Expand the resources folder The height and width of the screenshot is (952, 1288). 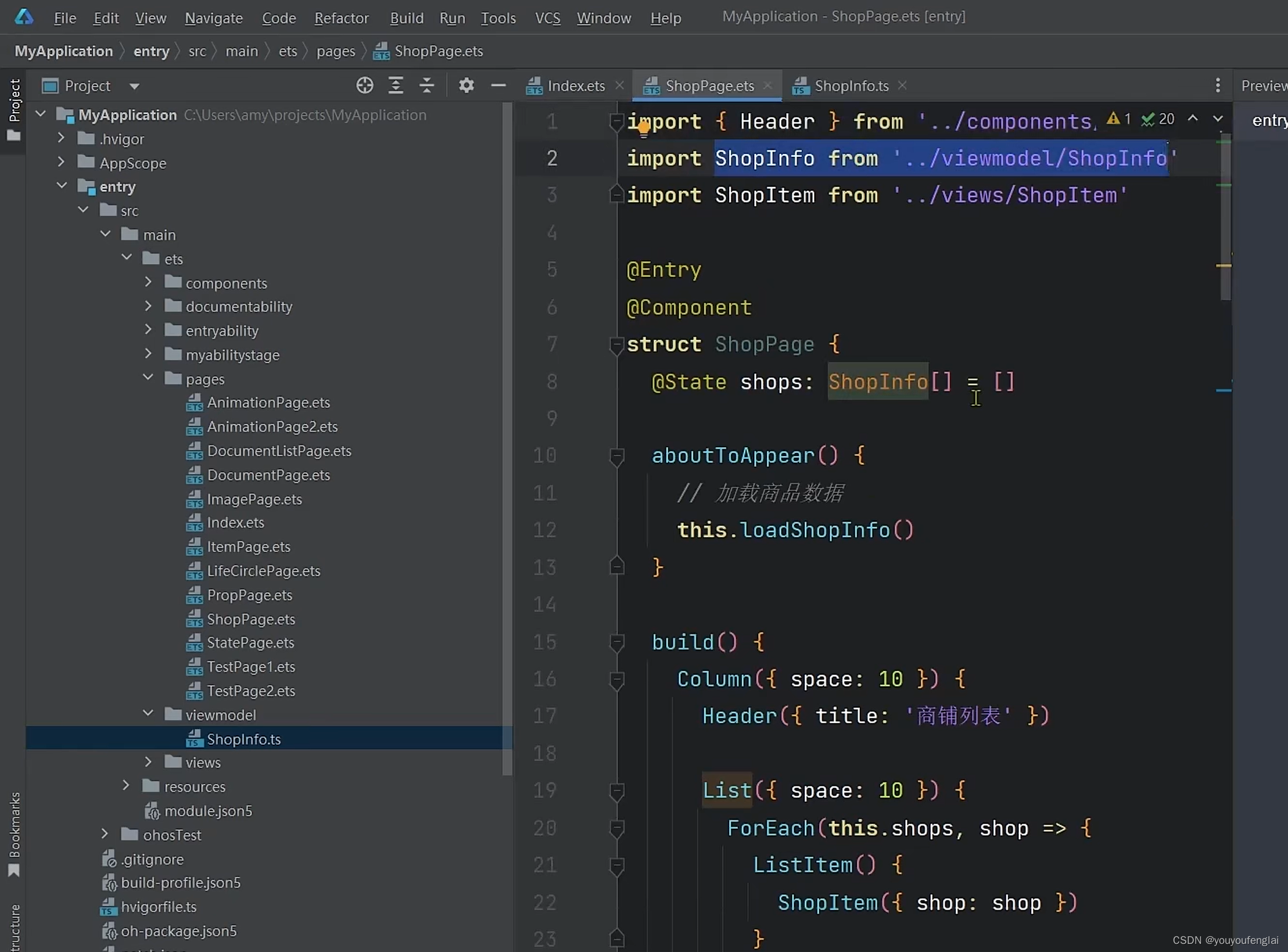pyautogui.click(x=126, y=786)
